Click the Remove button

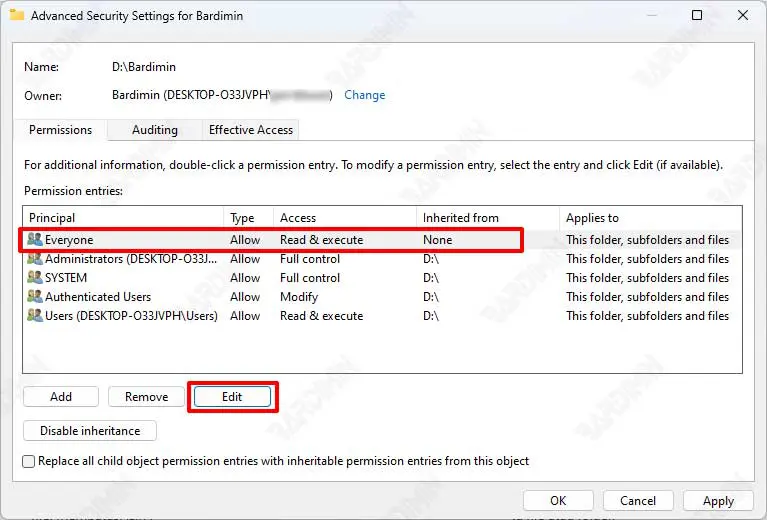146,396
